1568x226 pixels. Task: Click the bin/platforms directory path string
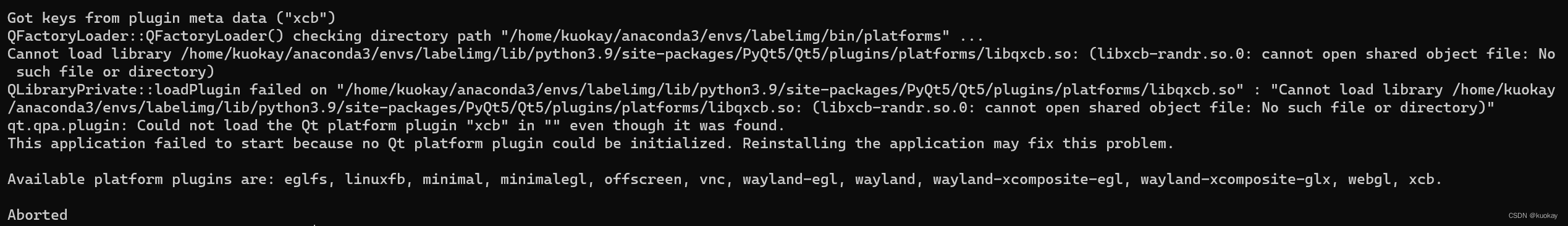[x=725, y=36]
